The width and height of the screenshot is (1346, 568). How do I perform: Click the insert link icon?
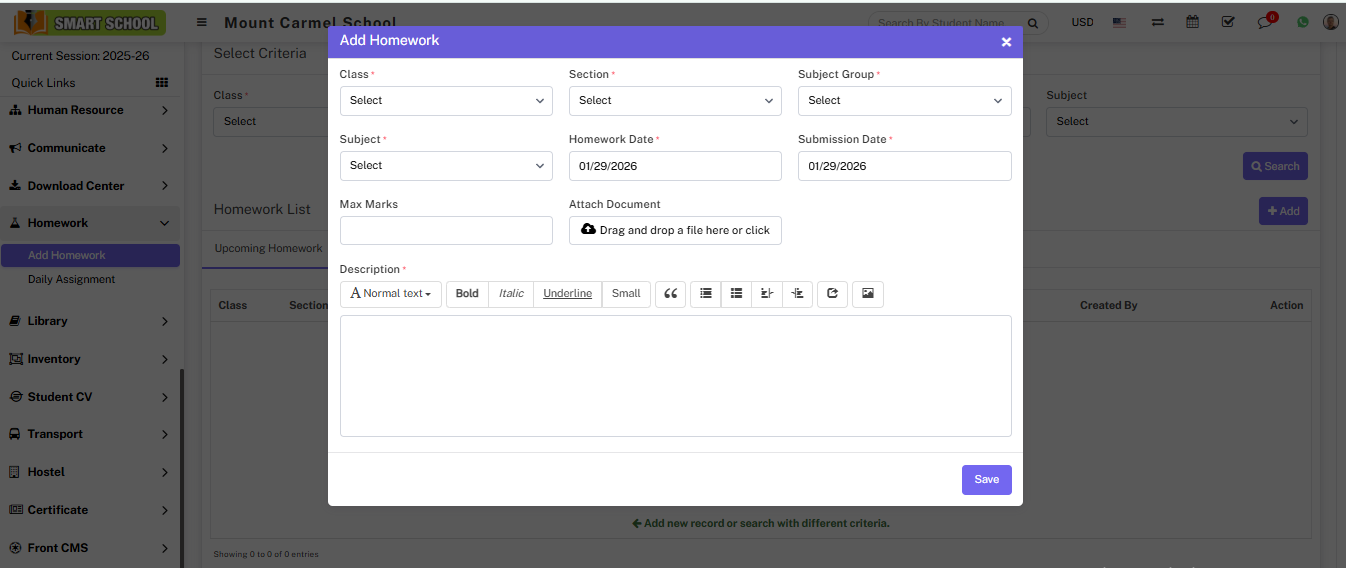pyautogui.click(x=832, y=294)
